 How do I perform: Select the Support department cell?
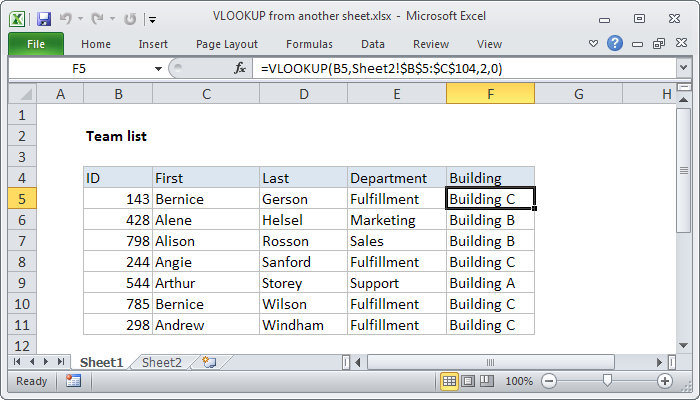[396, 283]
